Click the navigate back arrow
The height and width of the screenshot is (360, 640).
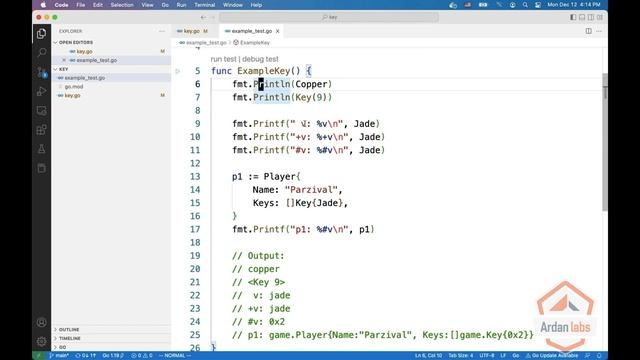click(x=203, y=17)
